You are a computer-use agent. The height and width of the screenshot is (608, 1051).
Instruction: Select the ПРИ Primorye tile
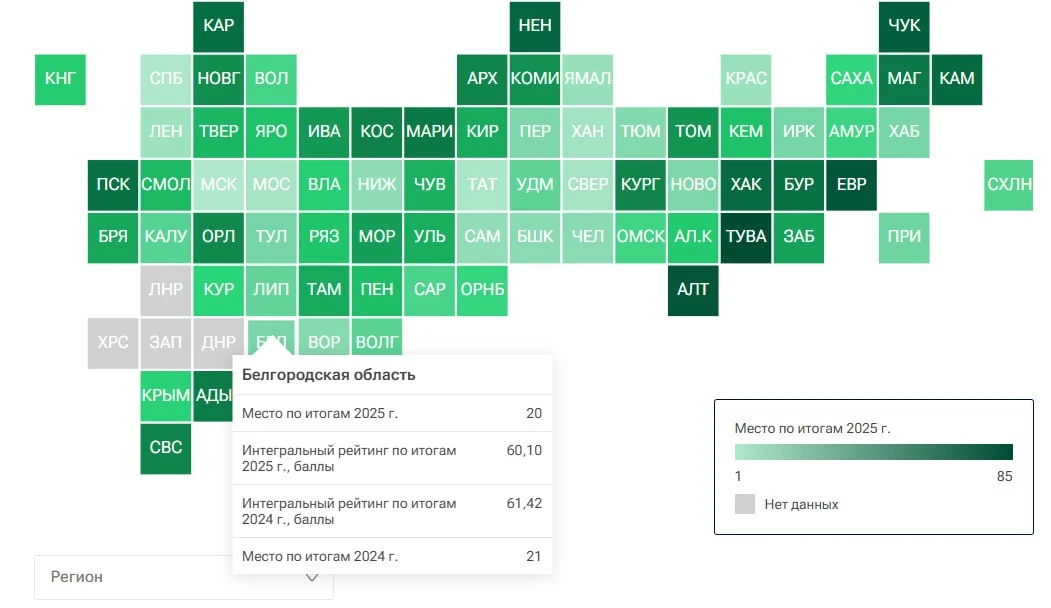click(x=904, y=237)
